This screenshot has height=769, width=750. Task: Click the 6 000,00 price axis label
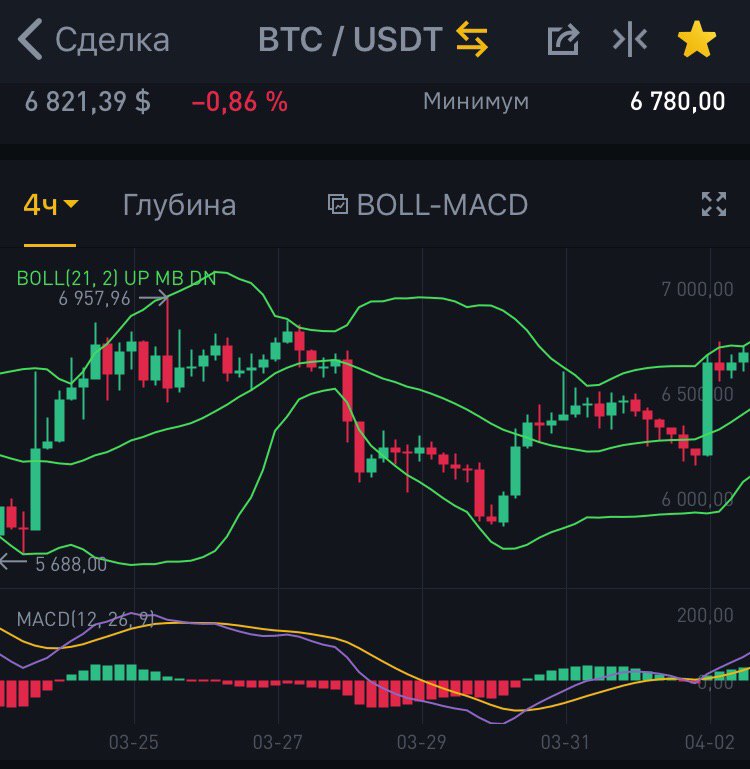(x=698, y=499)
